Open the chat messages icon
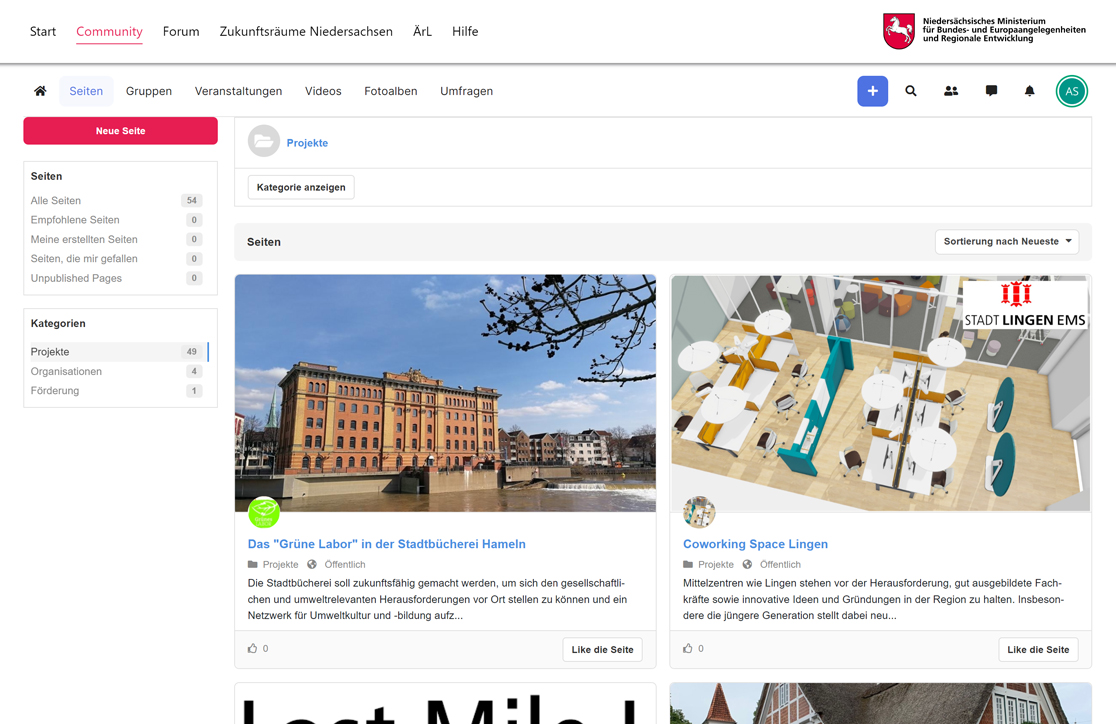 click(991, 91)
